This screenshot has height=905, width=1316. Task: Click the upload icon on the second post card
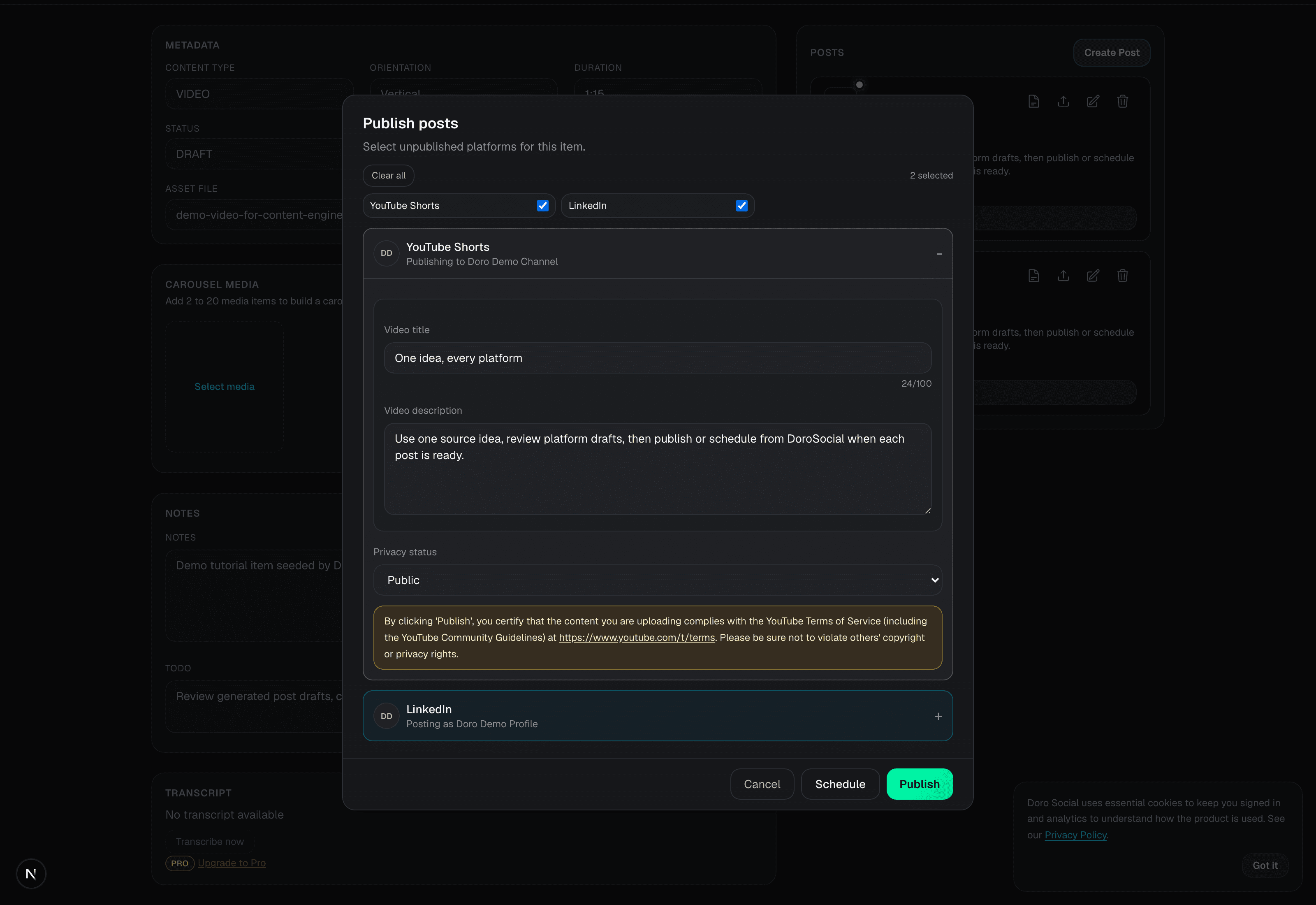click(1063, 276)
